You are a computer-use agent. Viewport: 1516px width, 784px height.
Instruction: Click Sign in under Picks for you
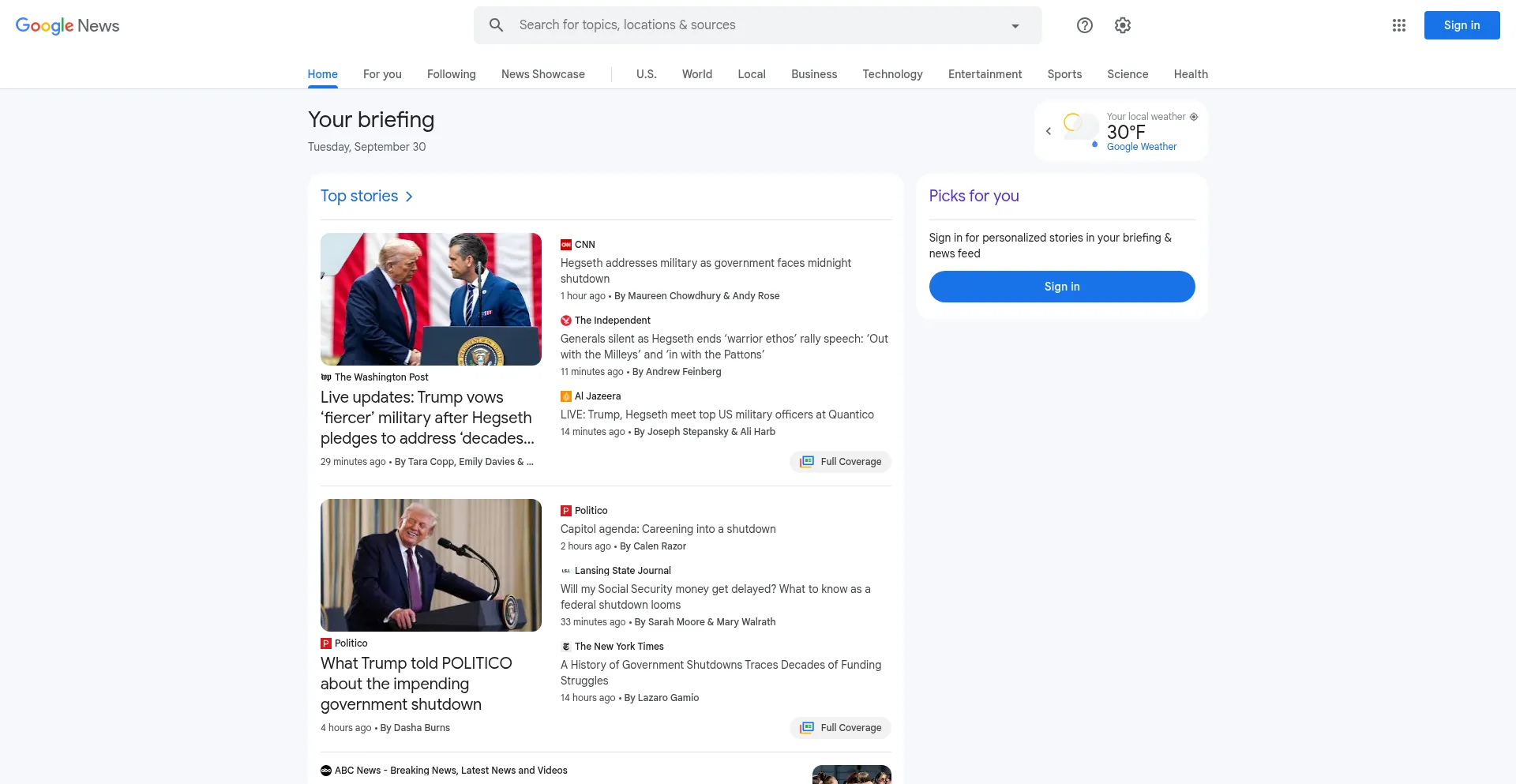1062,287
